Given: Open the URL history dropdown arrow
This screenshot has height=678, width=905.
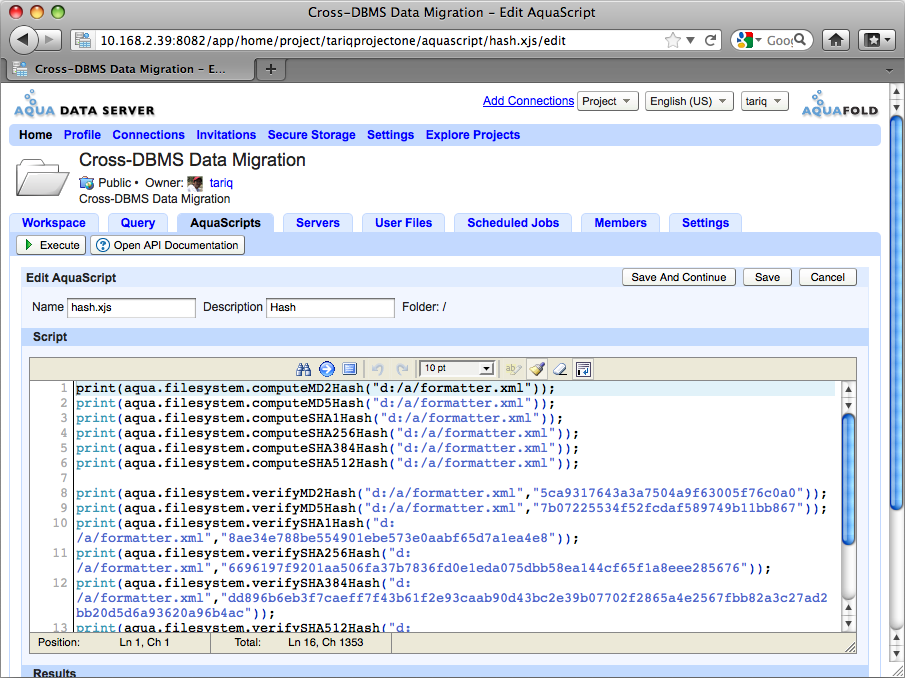Looking at the screenshot, I should coord(691,40).
